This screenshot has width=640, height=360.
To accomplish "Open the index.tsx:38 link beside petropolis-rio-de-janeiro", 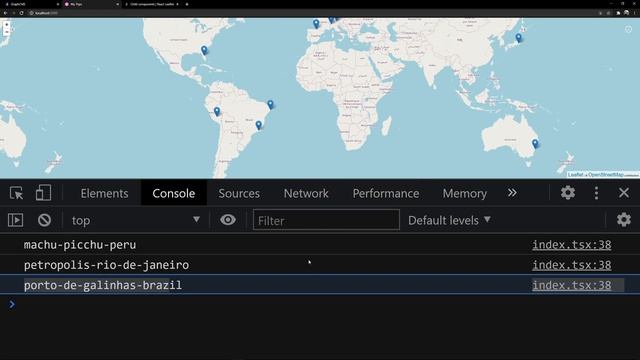I will pos(571,265).
